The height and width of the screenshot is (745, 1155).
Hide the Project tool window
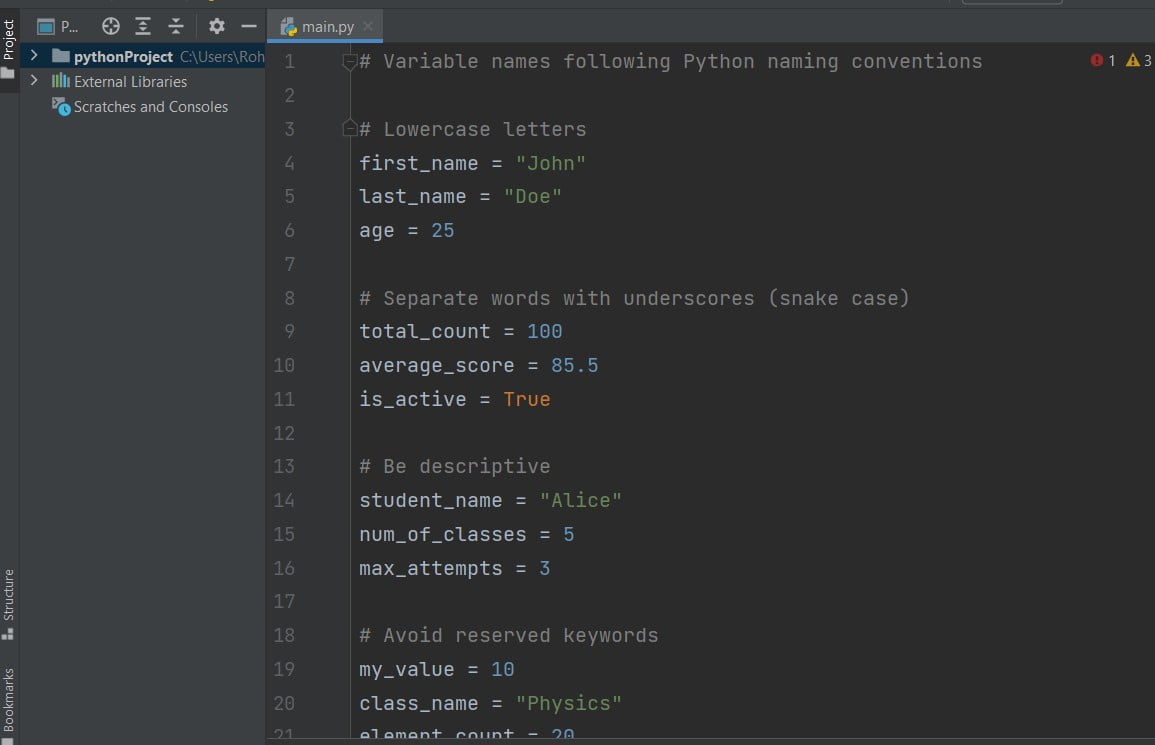(x=248, y=26)
